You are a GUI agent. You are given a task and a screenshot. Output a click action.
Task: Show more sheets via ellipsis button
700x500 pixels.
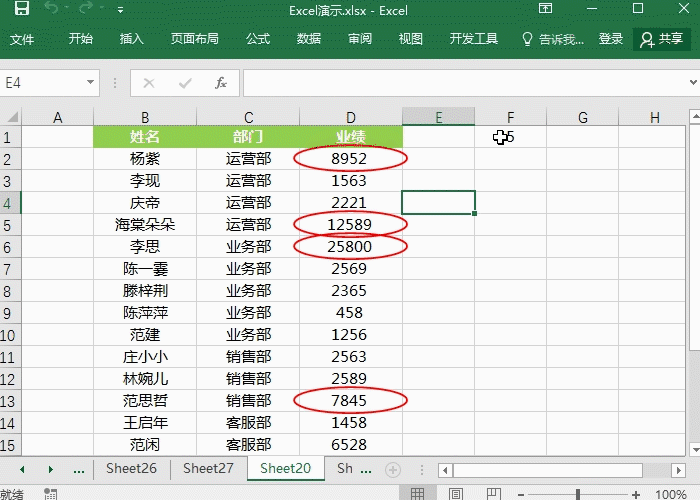79,469
